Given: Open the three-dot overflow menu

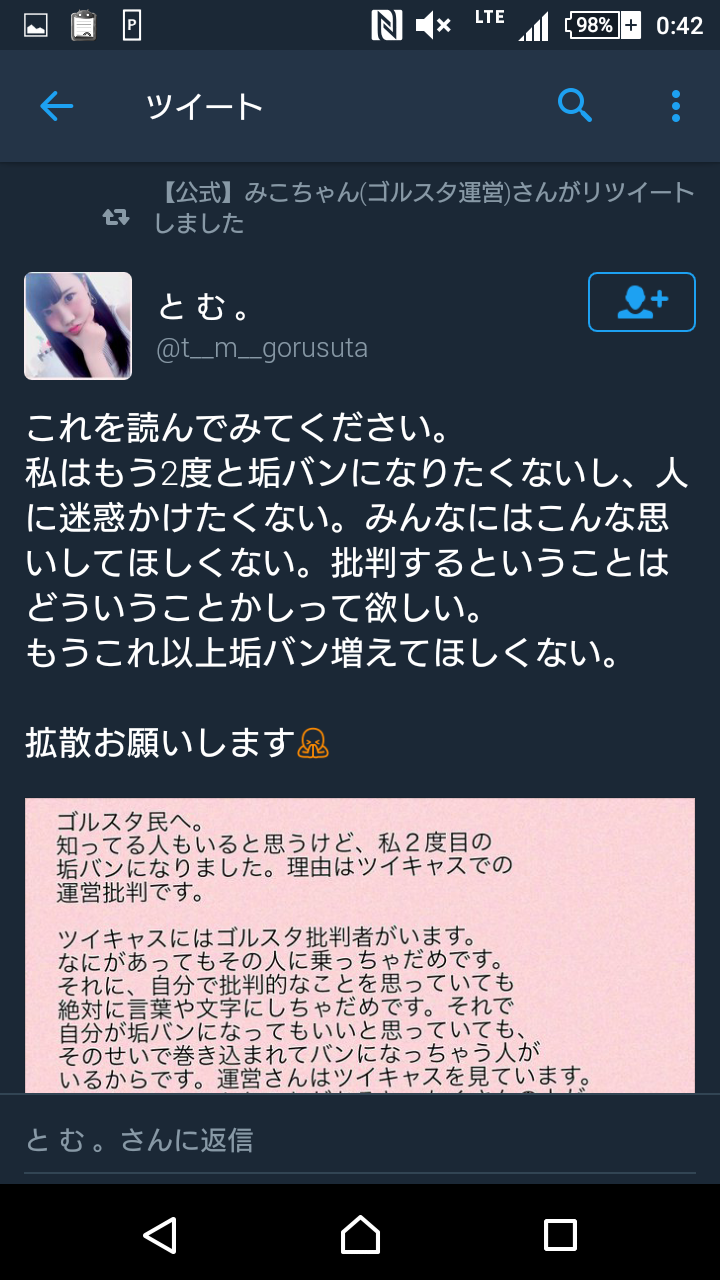Looking at the screenshot, I should (x=676, y=105).
